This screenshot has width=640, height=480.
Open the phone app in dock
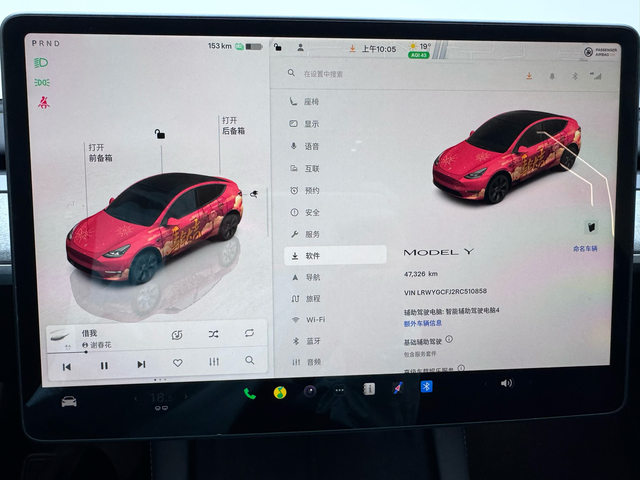point(249,393)
